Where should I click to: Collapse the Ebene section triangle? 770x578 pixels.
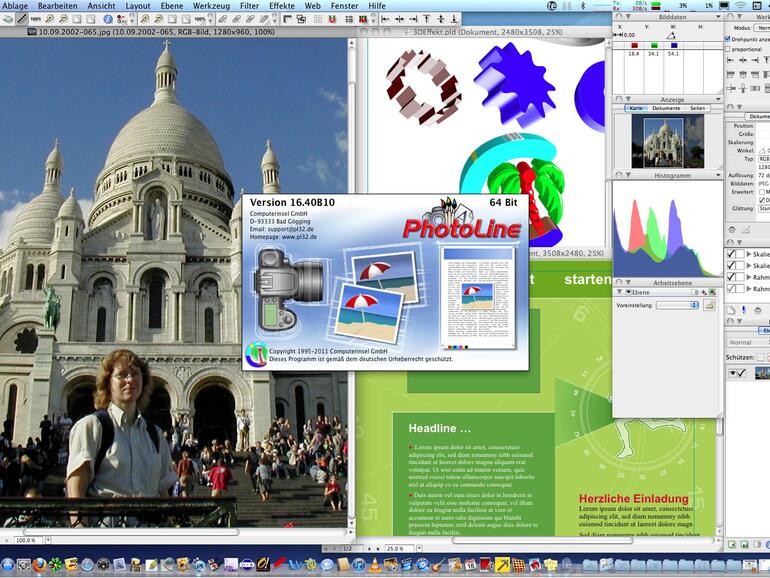[x=619, y=292]
